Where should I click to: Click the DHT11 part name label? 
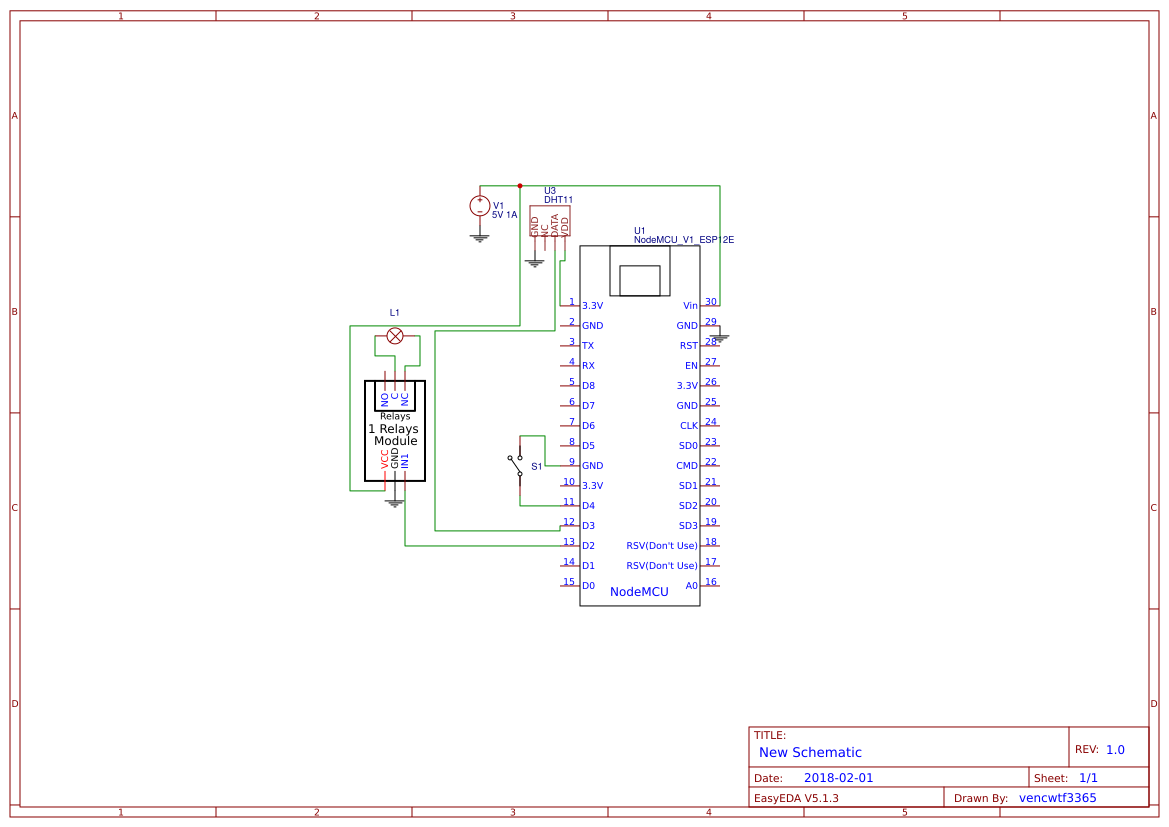[558, 200]
